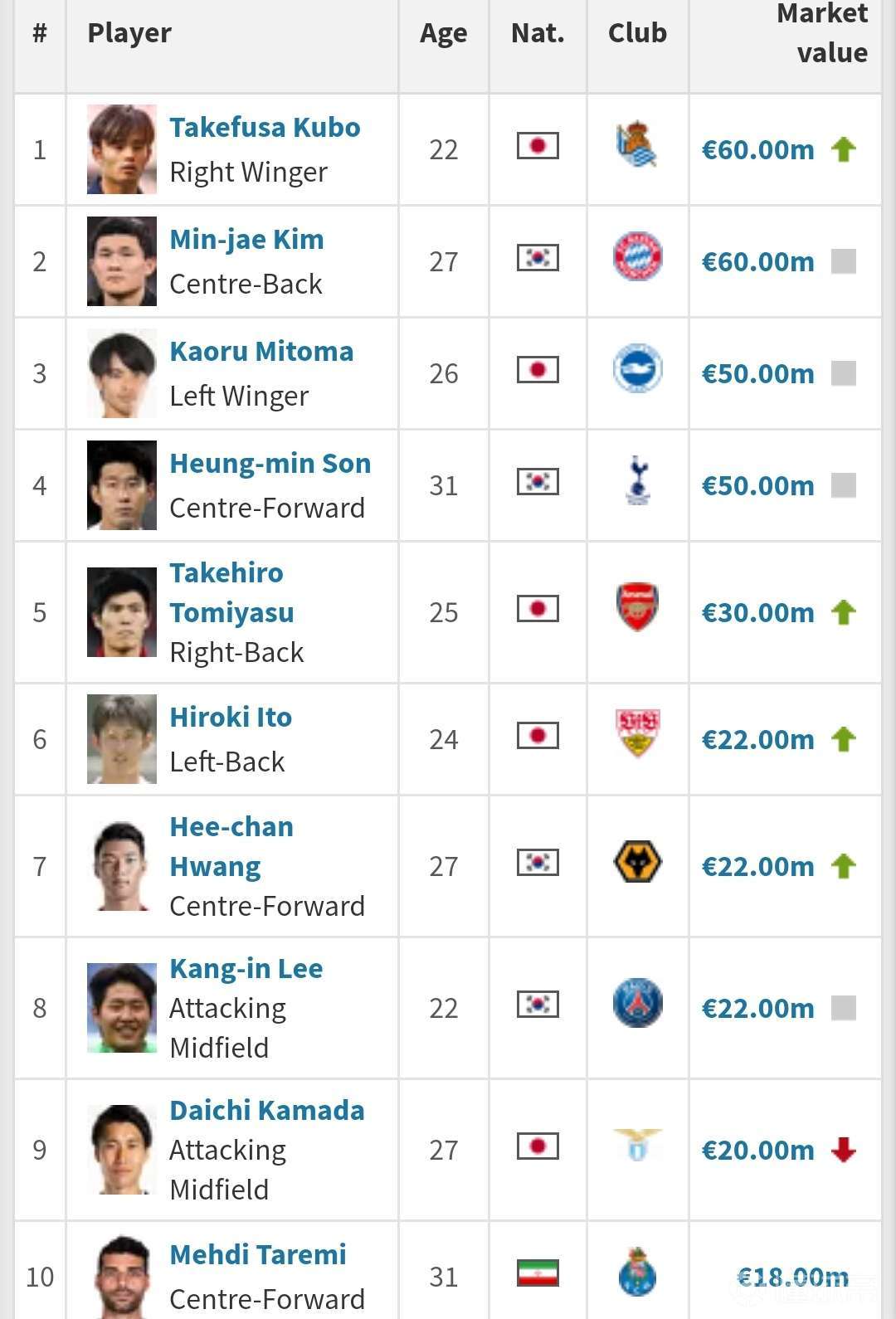
Task: Click the Bayern Munich club logo
Action: click(x=637, y=256)
